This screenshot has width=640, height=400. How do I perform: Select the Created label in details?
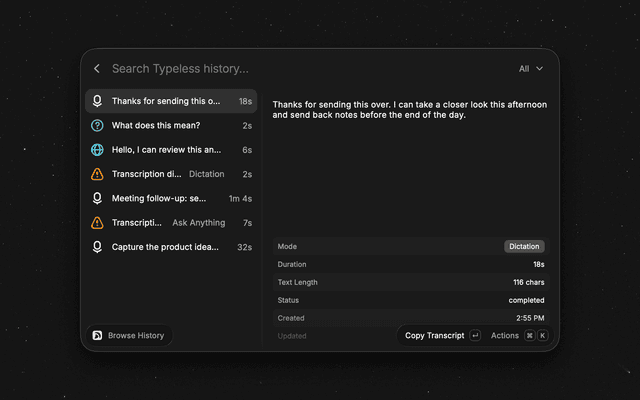coord(291,318)
